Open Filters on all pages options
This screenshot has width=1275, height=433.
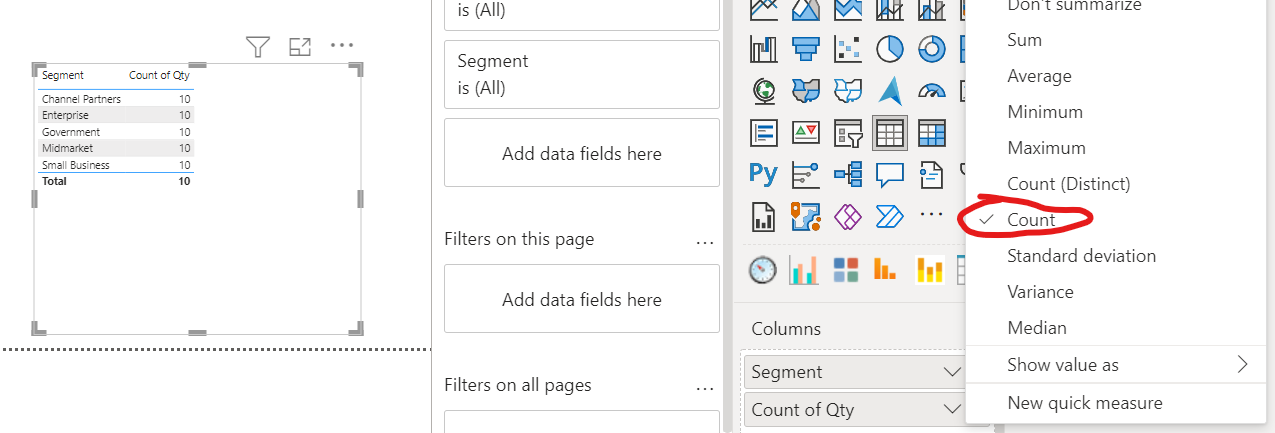pos(705,387)
